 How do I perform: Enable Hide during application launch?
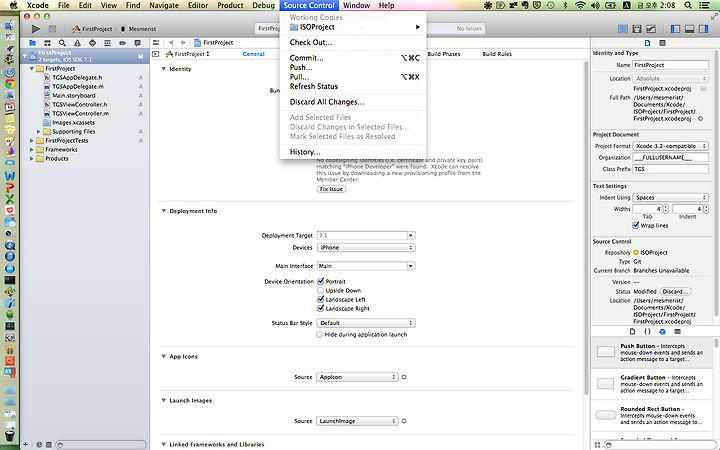pos(320,334)
